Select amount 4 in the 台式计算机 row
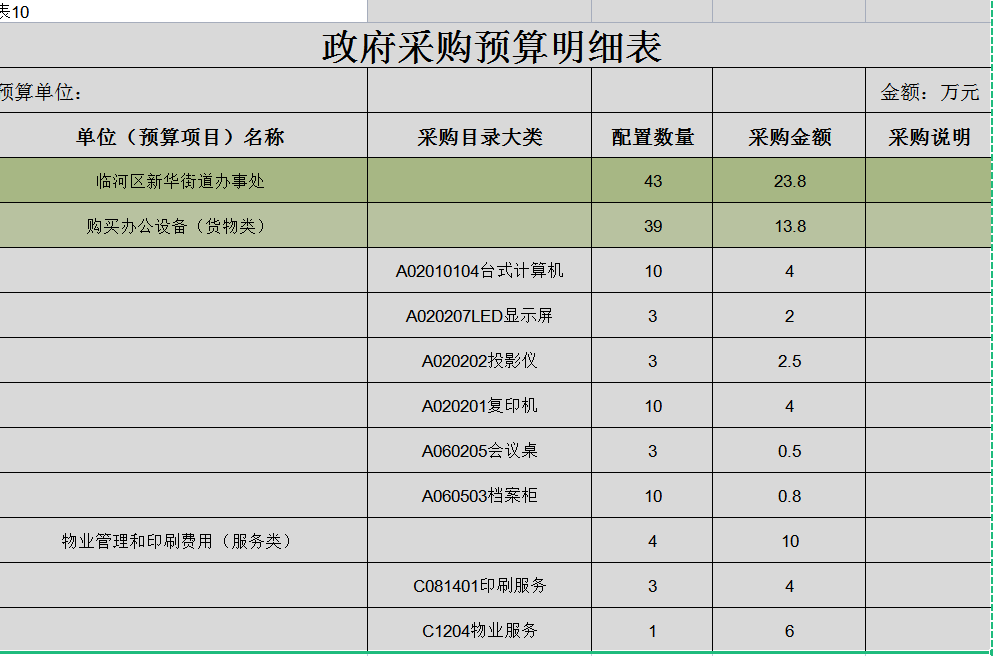 (789, 270)
